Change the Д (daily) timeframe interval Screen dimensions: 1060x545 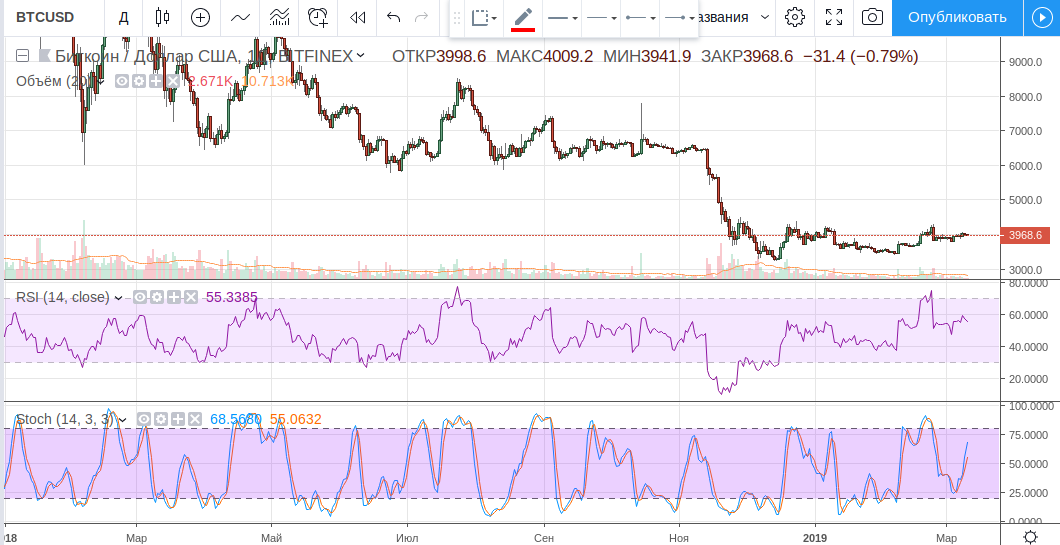click(124, 17)
